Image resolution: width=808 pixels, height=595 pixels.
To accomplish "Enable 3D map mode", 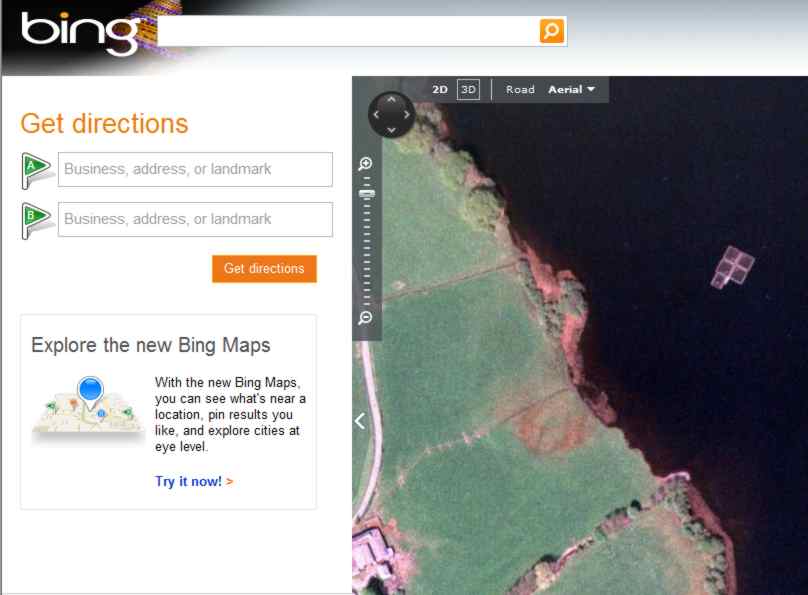I will pos(468,90).
